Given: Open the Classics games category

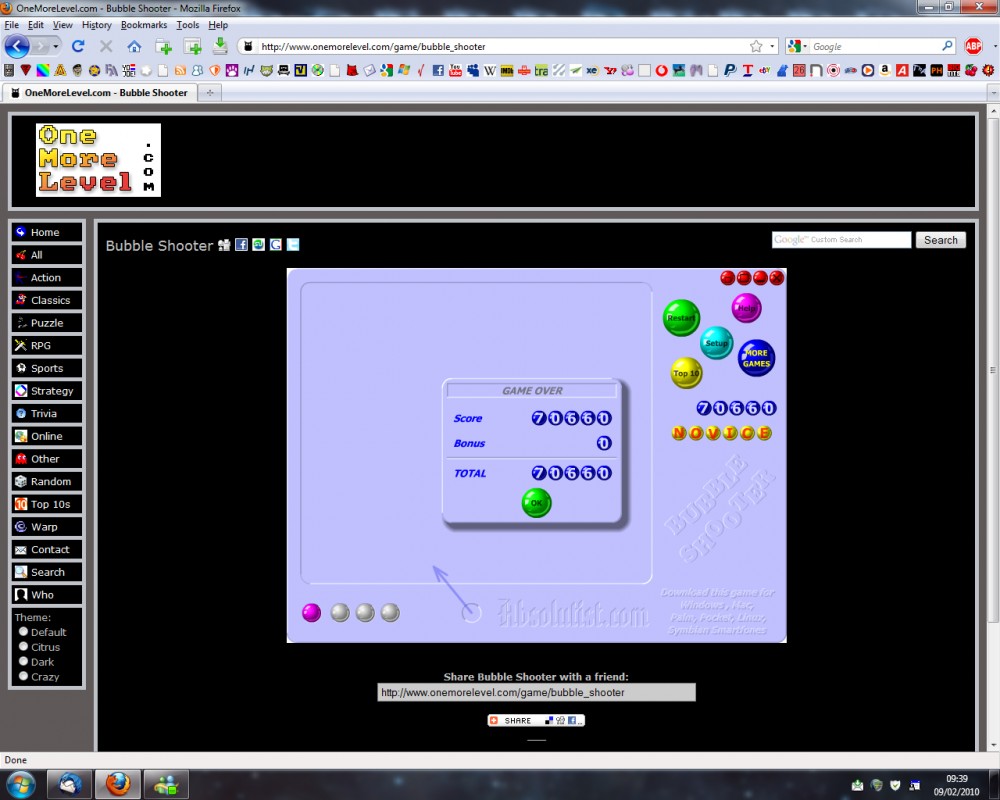Looking at the screenshot, I should tap(47, 300).
